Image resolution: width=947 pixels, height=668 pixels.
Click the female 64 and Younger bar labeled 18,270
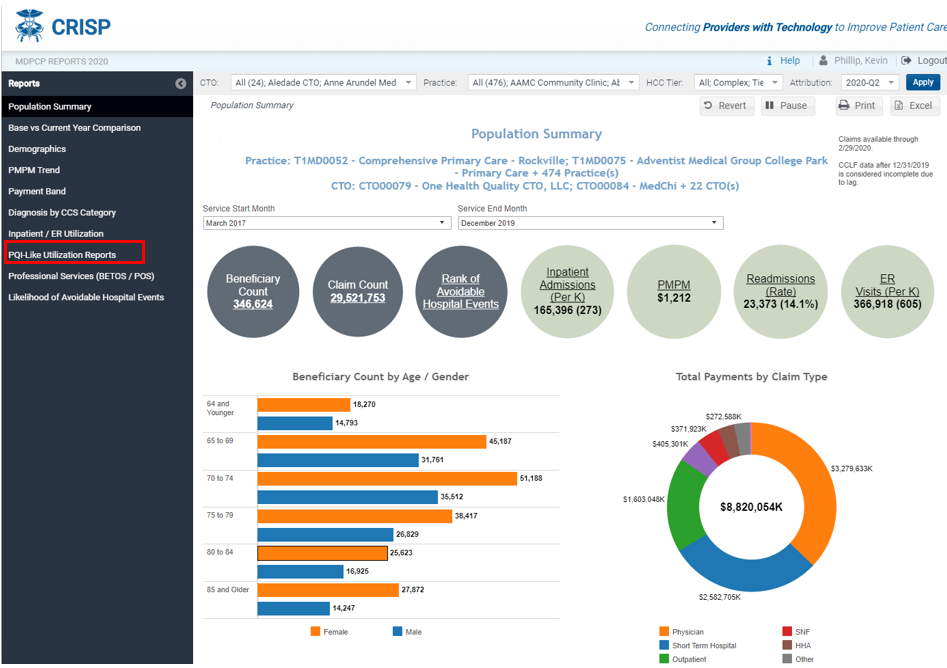click(304, 405)
